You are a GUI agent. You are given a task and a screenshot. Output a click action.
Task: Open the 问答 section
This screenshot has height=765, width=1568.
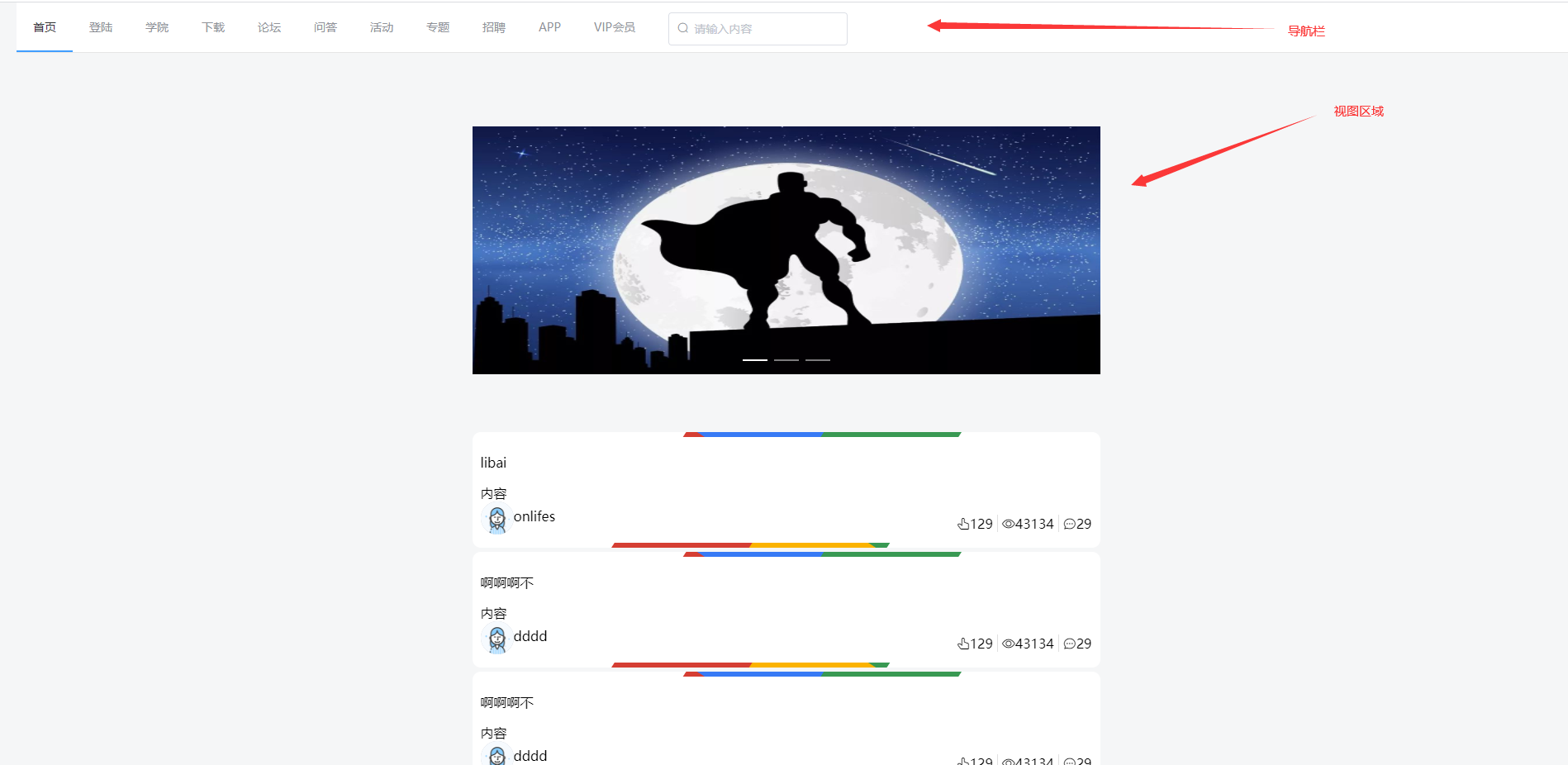click(325, 27)
